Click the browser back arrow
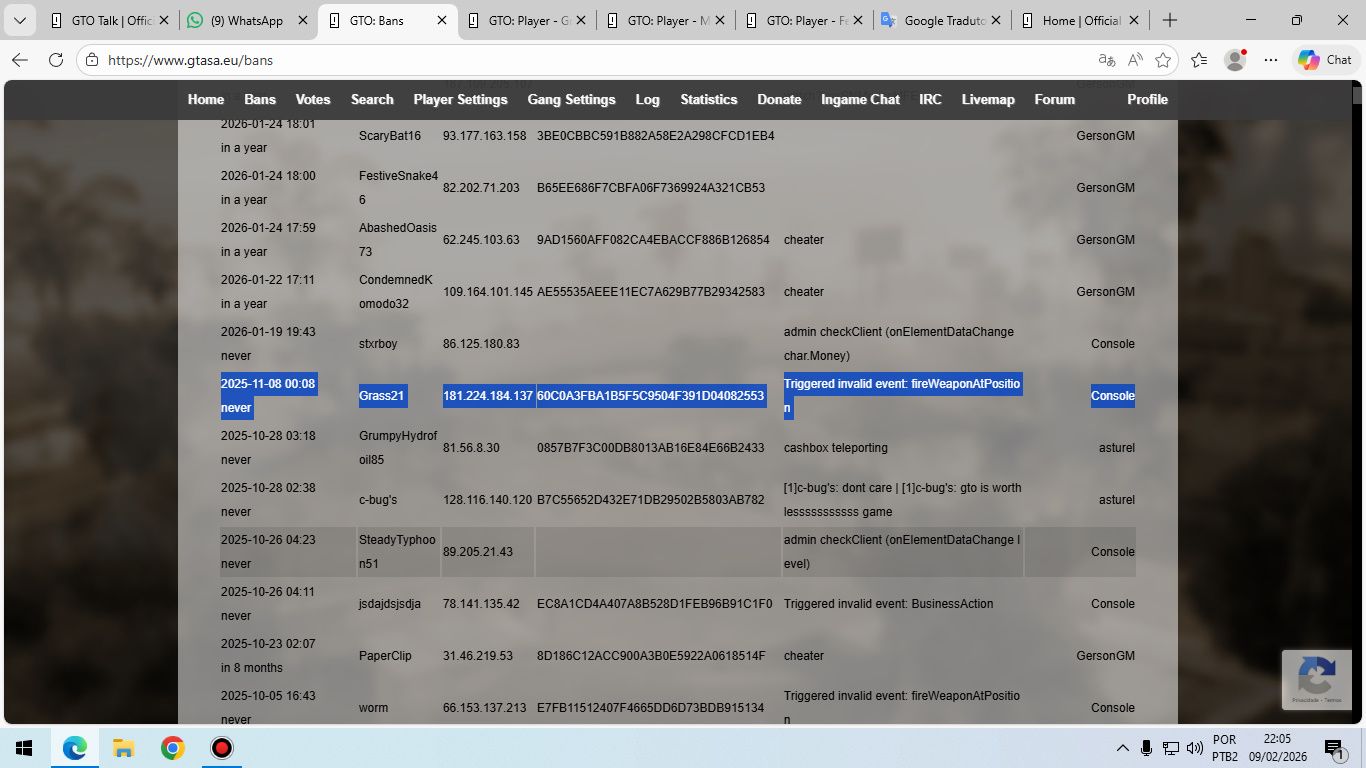This screenshot has width=1366, height=768. point(20,60)
